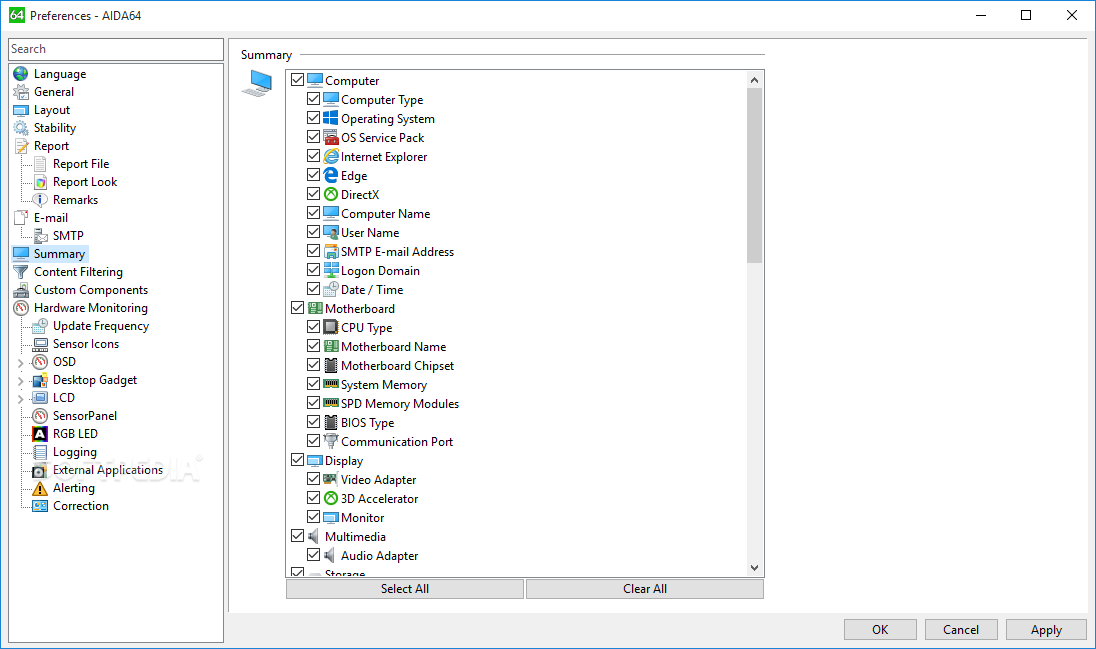
Task: Click the scroll down arrow of the summary list
Action: 754,568
